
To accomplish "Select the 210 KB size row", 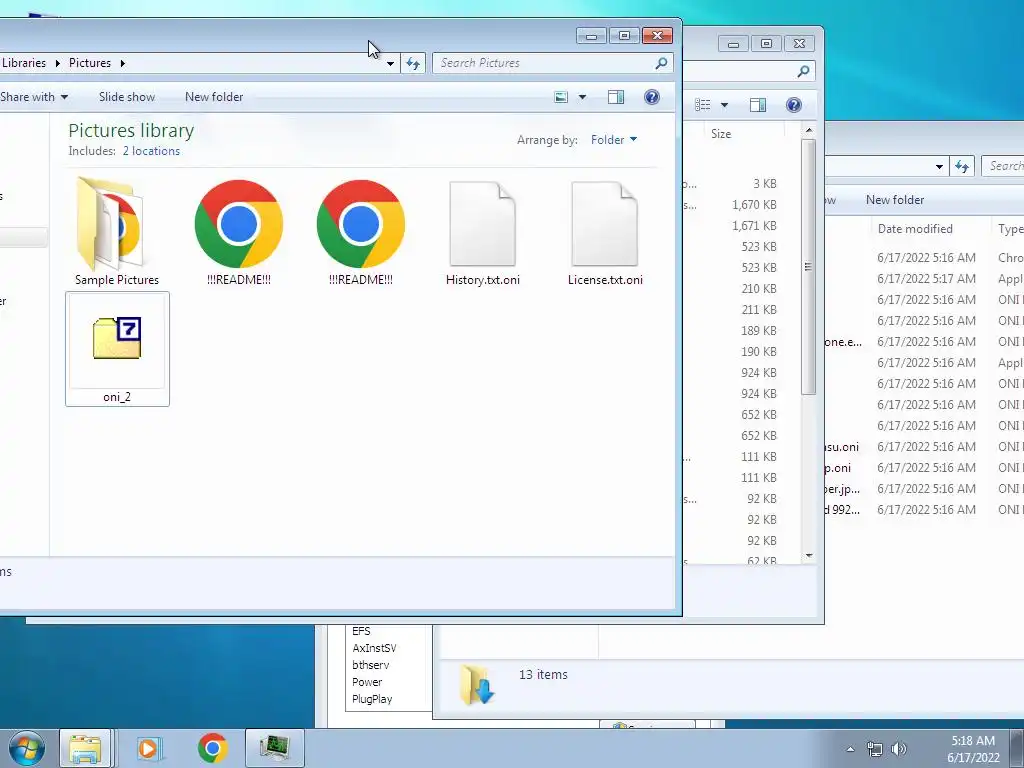I will point(758,289).
